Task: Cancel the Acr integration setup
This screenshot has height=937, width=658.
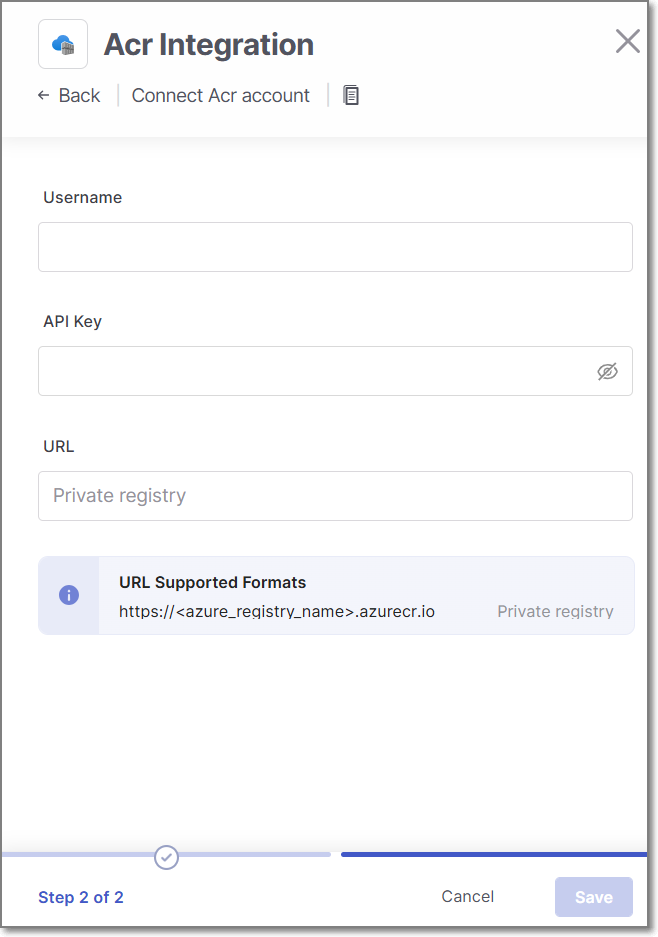Action: pos(468,896)
